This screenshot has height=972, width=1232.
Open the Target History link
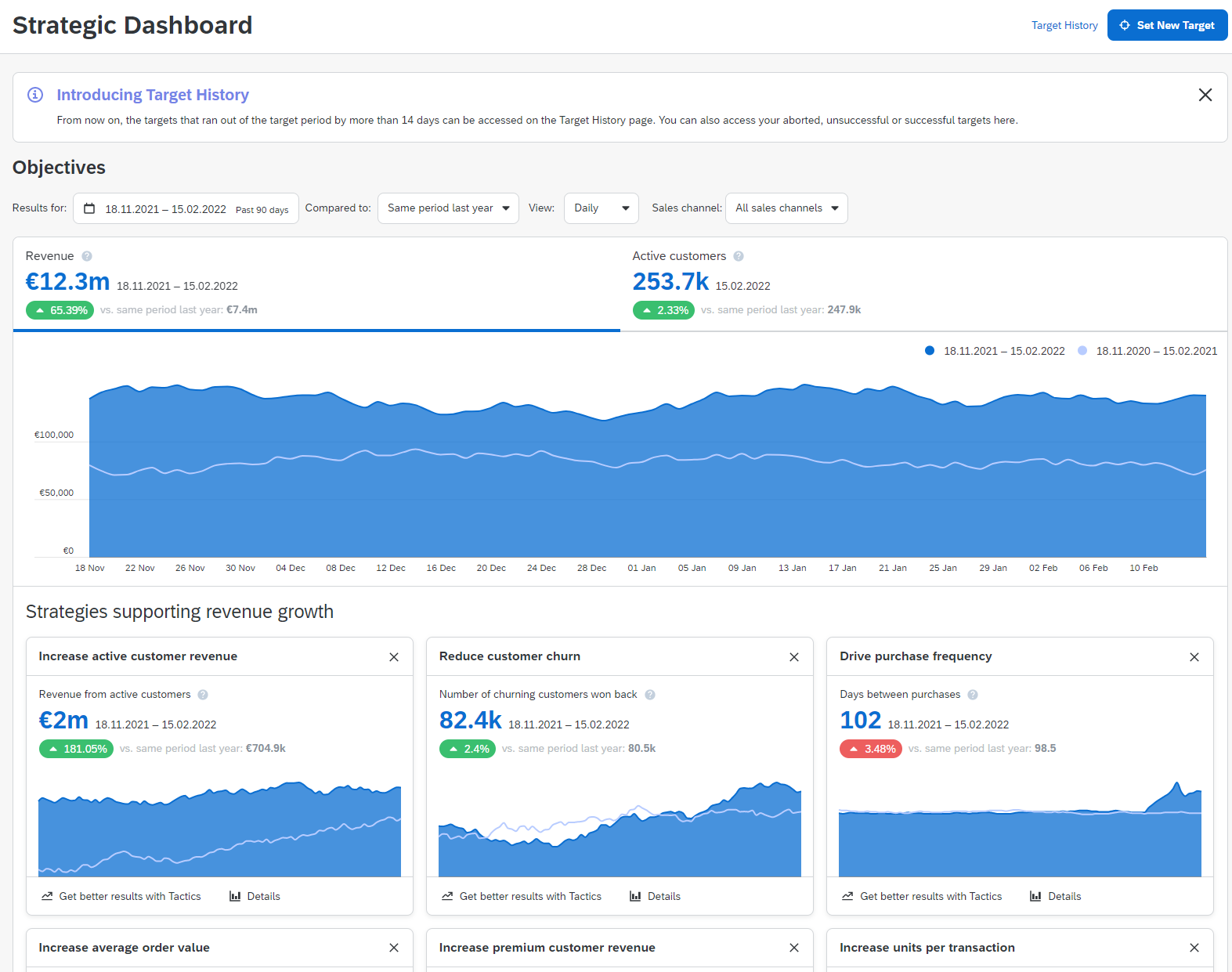coord(1064,25)
